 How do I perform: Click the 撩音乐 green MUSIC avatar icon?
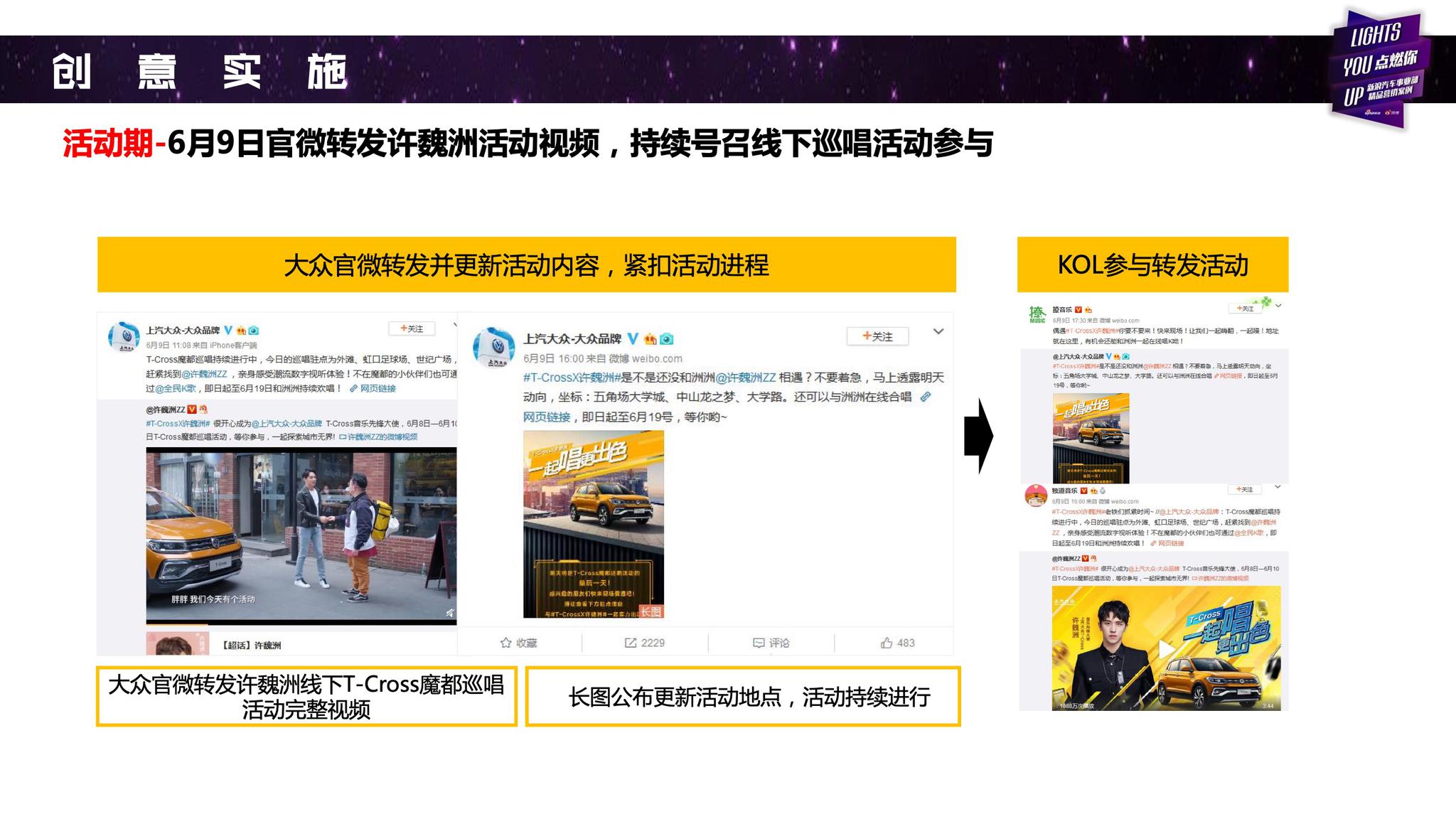[x=1037, y=314]
